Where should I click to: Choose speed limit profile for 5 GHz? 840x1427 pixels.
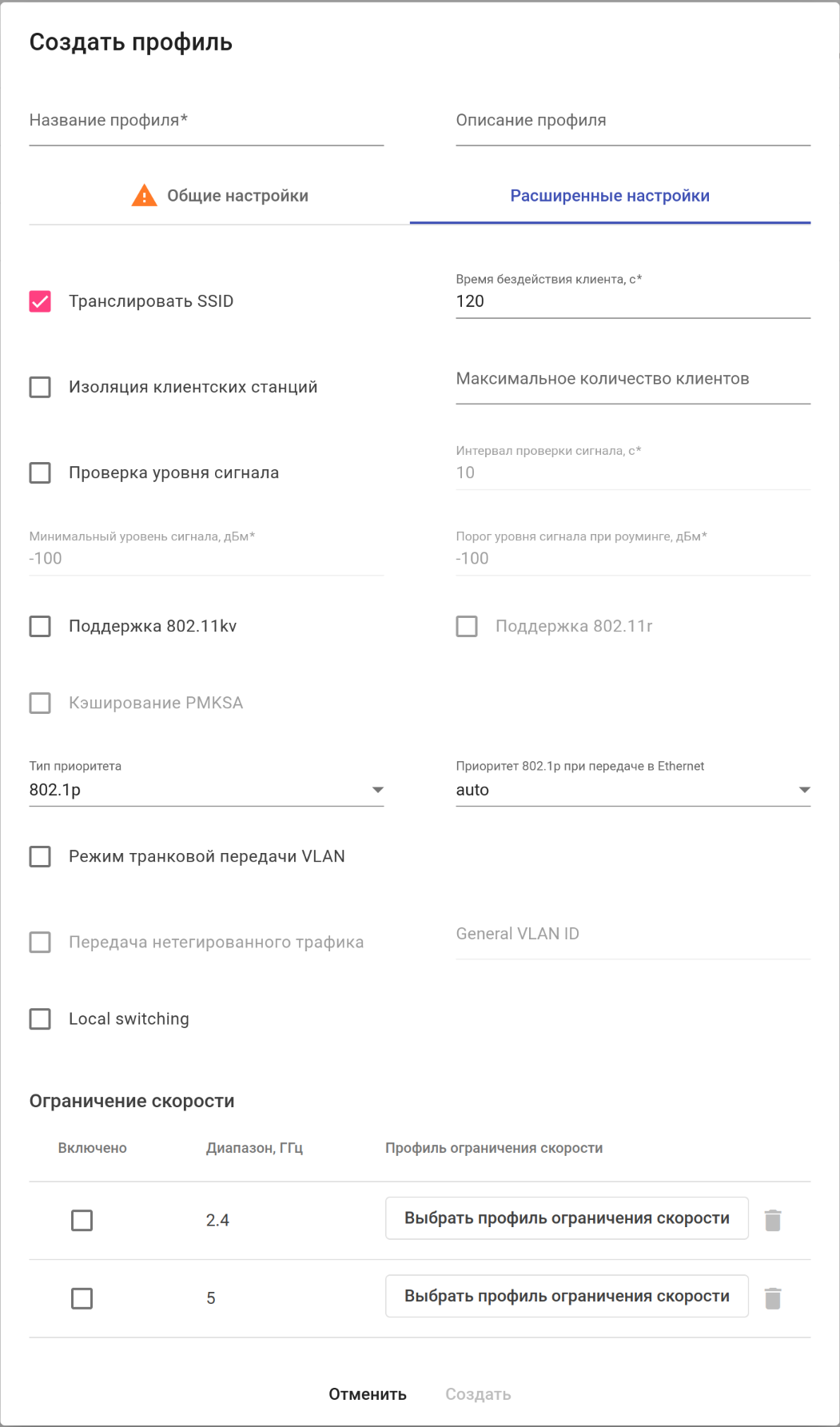coord(567,1296)
